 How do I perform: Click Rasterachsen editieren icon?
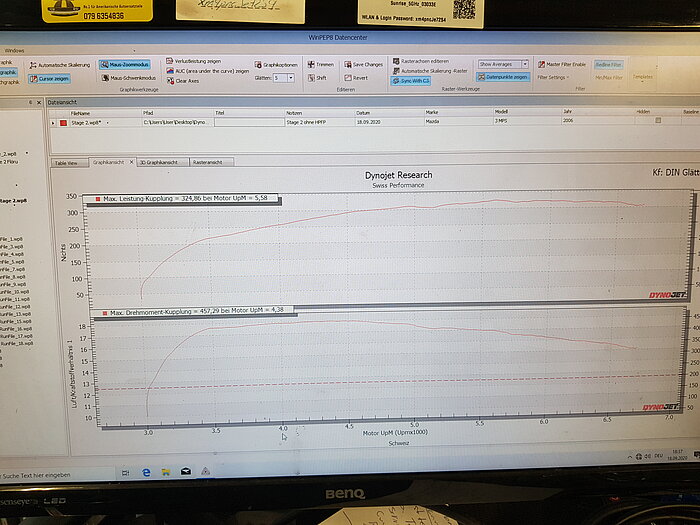[396, 61]
